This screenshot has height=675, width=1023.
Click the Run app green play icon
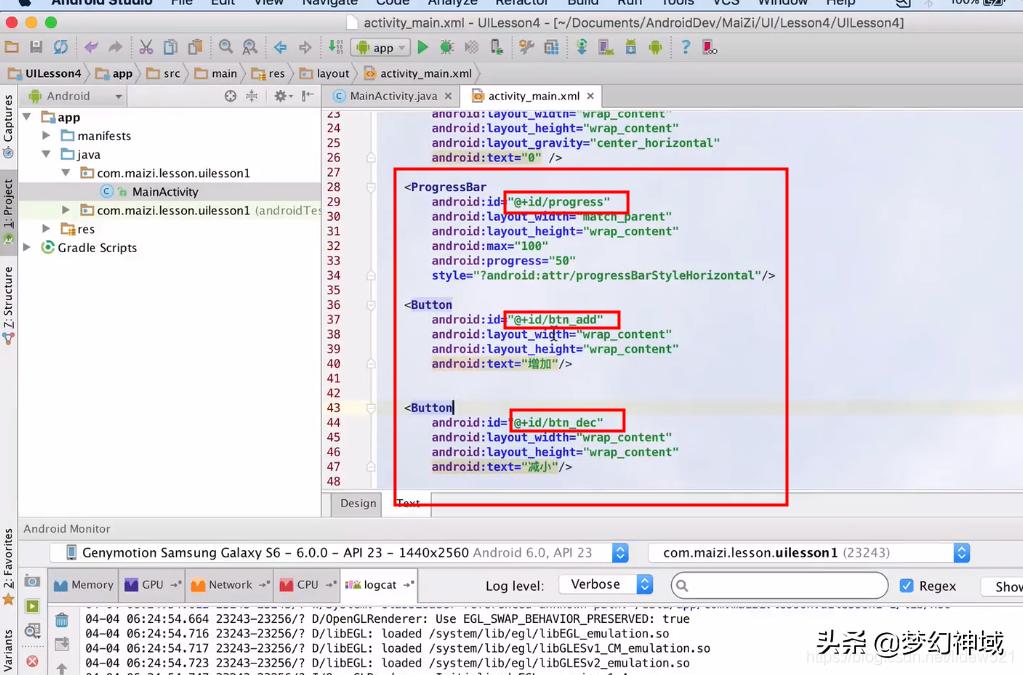(423, 47)
